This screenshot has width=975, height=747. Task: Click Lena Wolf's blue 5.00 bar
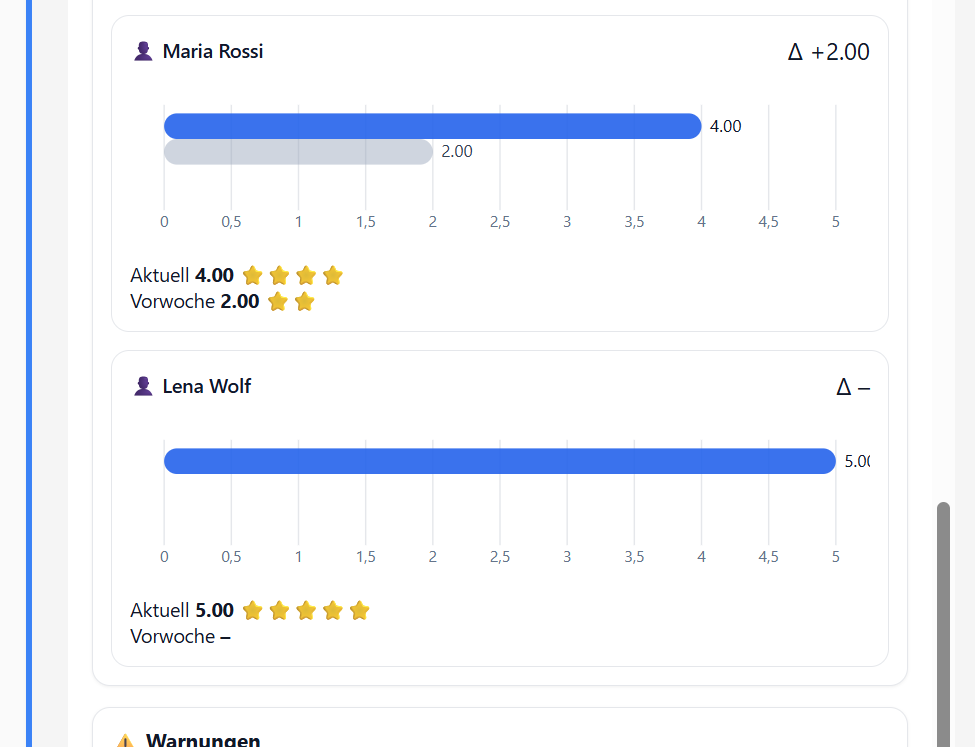[499, 461]
